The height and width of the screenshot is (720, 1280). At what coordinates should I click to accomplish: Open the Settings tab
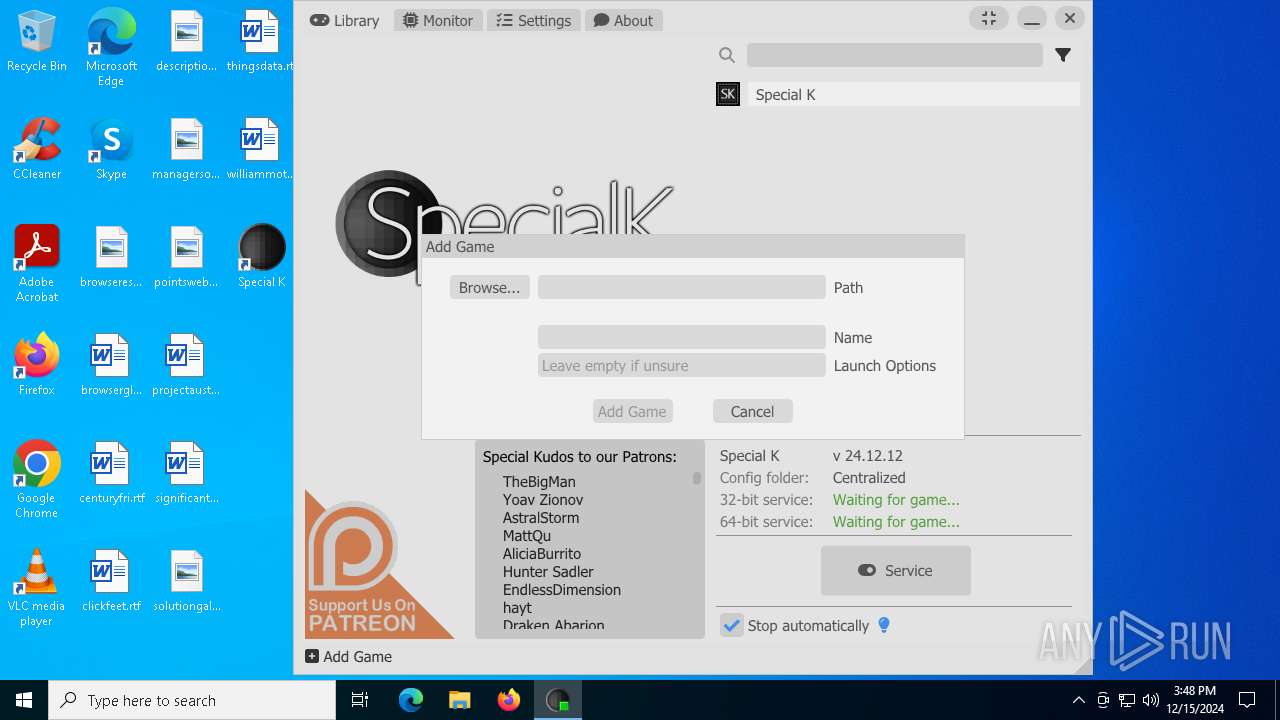click(534, 20)
